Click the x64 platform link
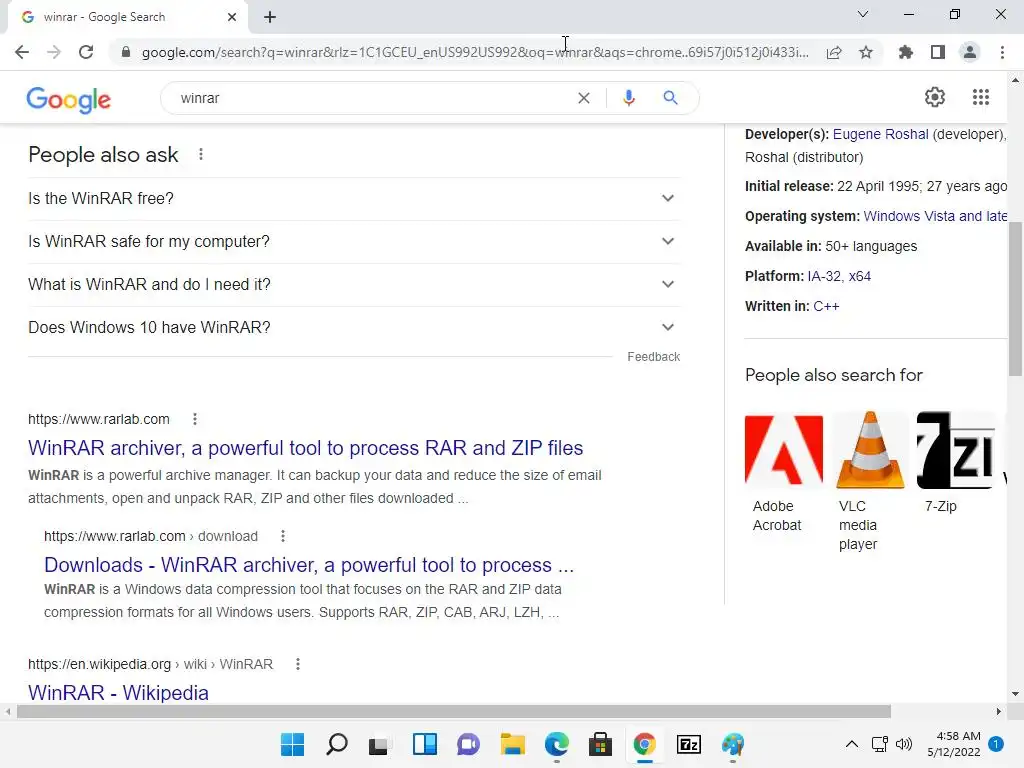Viewport: 1024px width, 768px height. [x=859, y=276]
